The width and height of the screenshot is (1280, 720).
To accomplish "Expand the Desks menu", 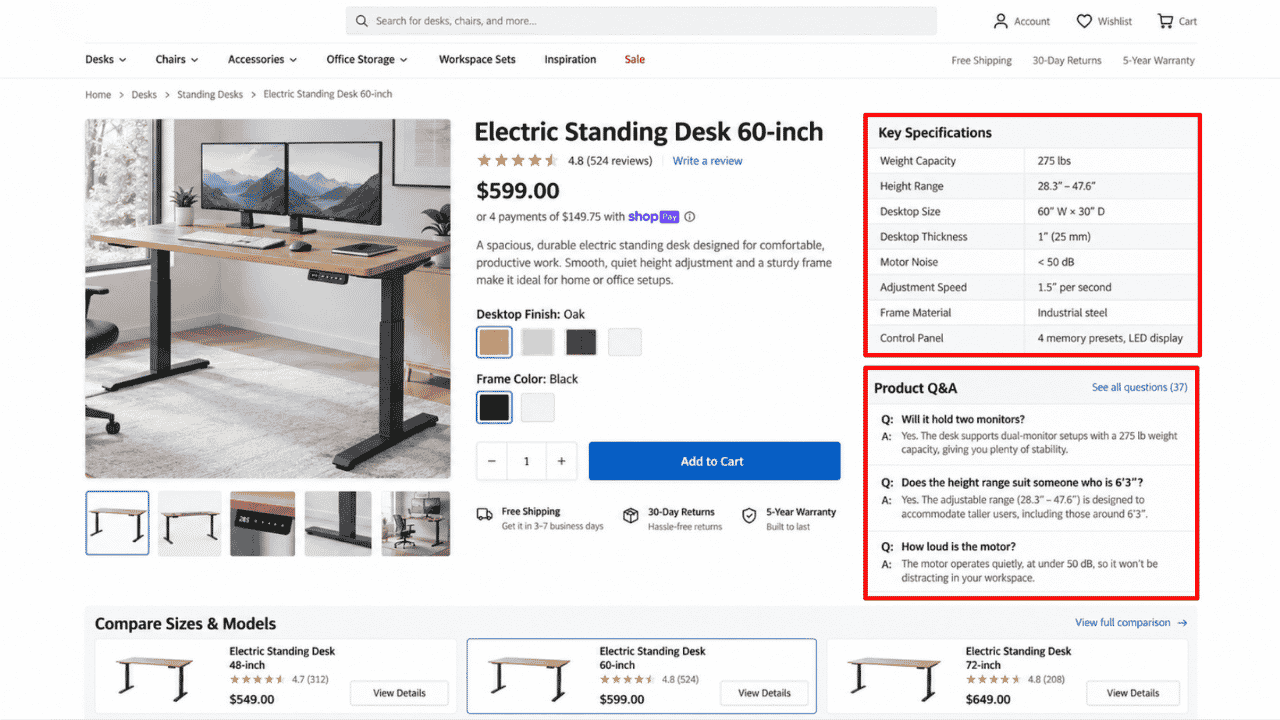I will 105,60.
